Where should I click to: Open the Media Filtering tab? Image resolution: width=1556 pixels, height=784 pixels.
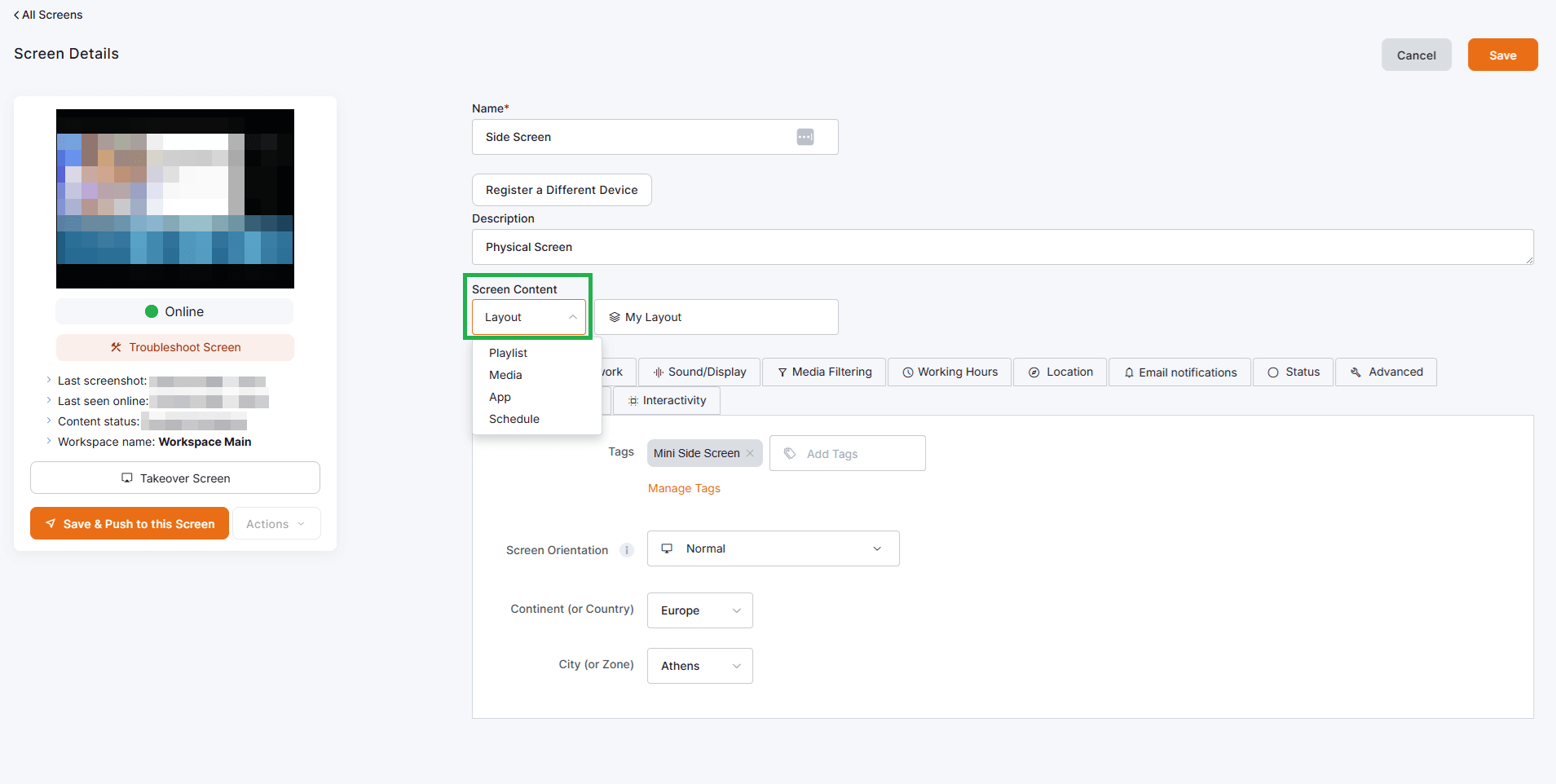[824, 372]
